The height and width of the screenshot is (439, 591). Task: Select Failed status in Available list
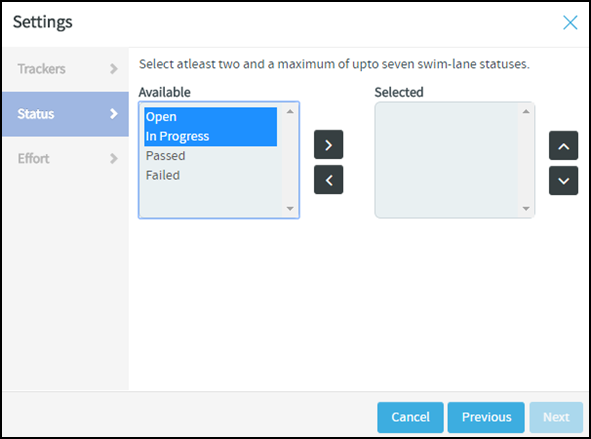(211, 176)
